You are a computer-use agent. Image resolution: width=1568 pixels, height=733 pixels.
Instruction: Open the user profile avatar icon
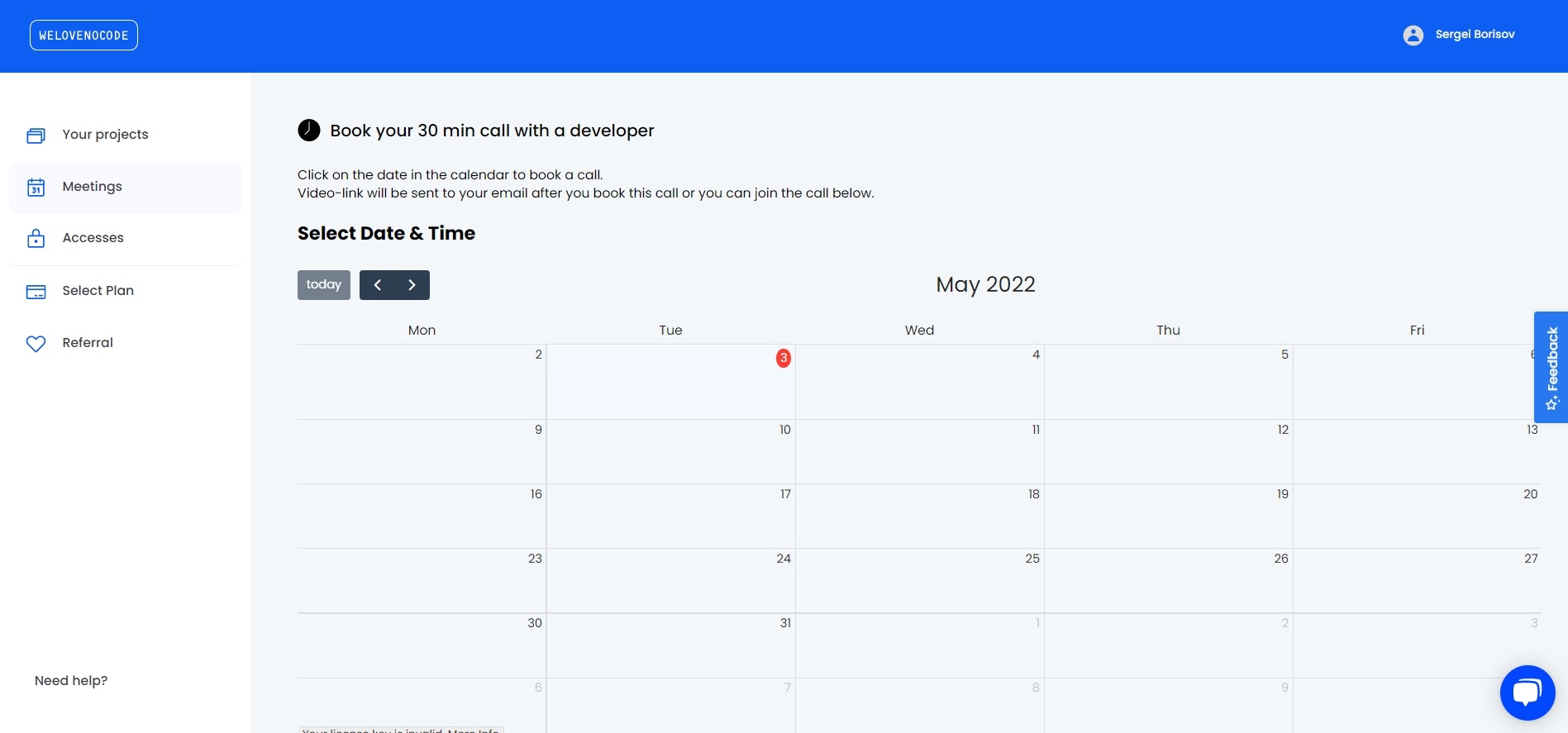coord(1413,35)
